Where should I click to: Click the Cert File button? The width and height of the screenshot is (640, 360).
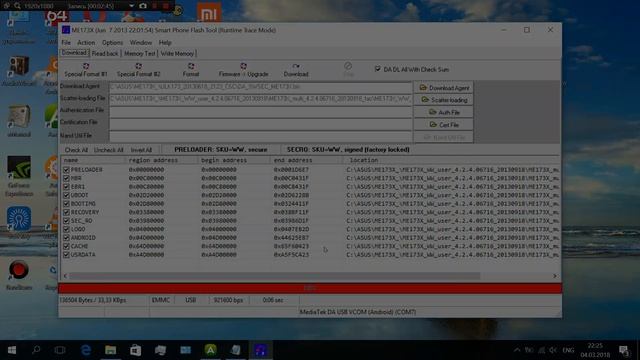point(444,124)
